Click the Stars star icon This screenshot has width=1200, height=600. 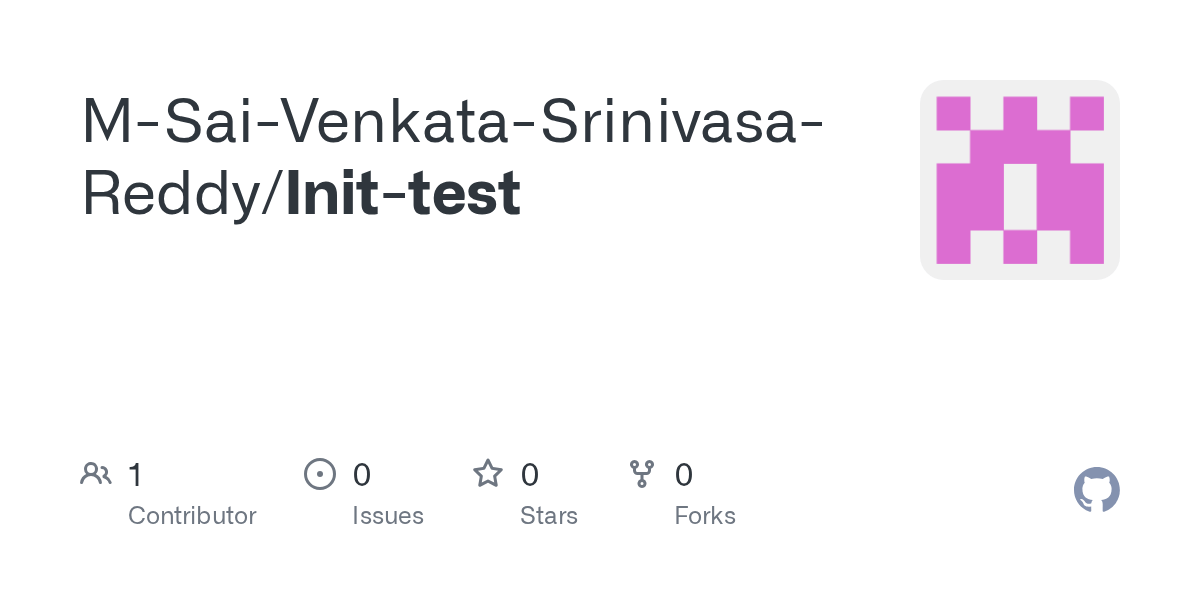[488, 474]
